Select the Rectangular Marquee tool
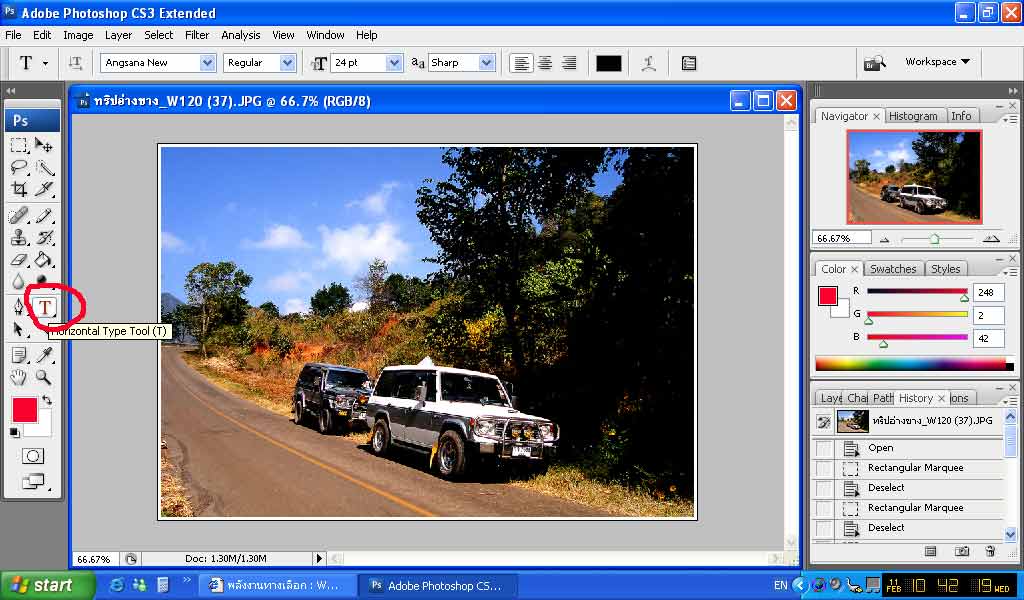Image resolution: width=1024 pixels, height=600 pixels. coord(19,145)
